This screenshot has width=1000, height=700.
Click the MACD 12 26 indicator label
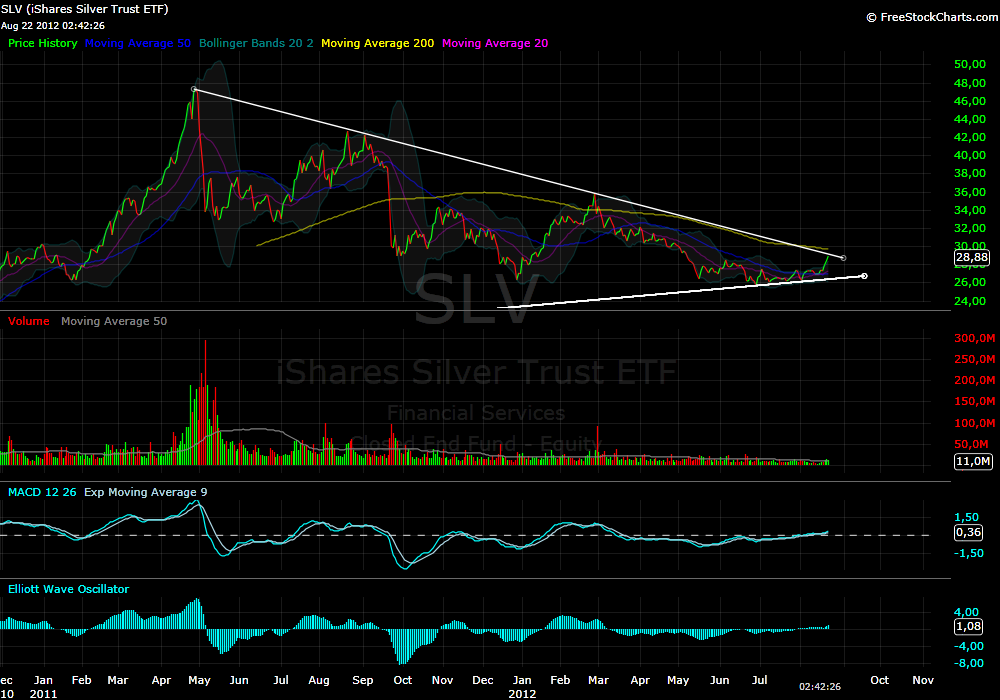(42, 492)
